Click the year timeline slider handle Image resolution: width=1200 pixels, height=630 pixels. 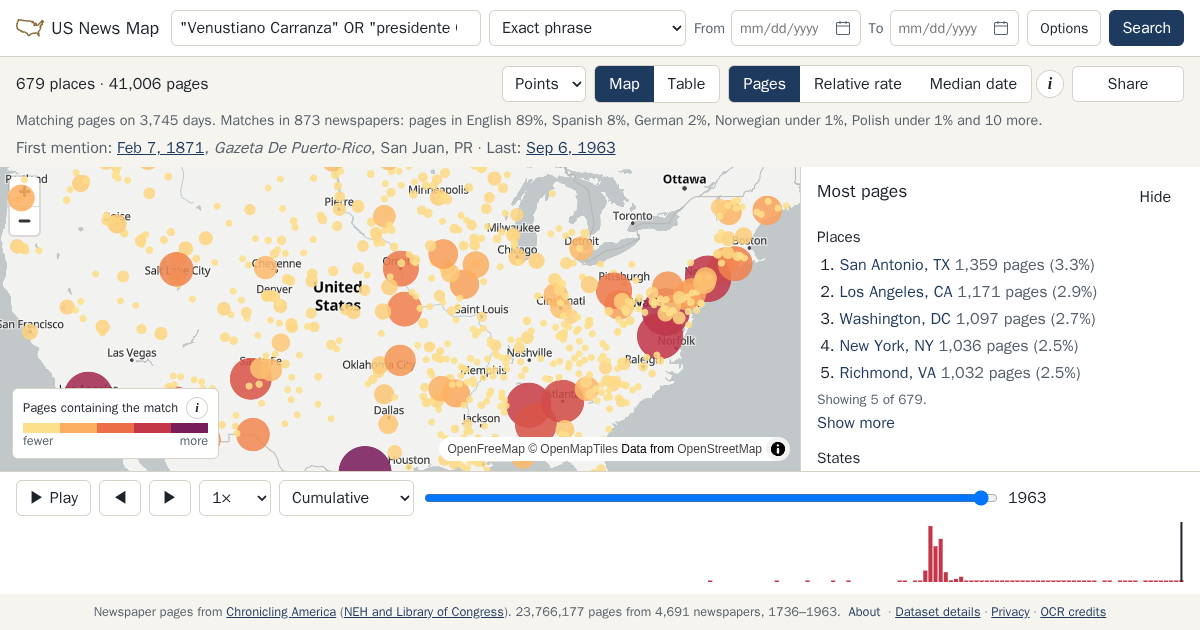click(x=981, y=498)
